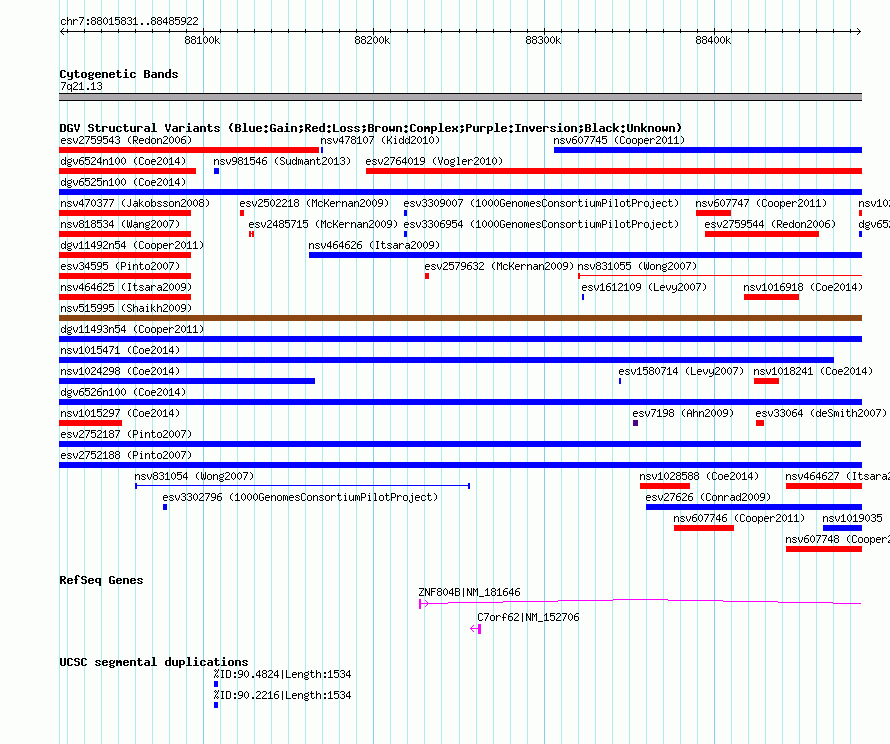890x744 pixels.
Task: Select nsv818534 (Wang2007) label
Action: pos(120,224)
